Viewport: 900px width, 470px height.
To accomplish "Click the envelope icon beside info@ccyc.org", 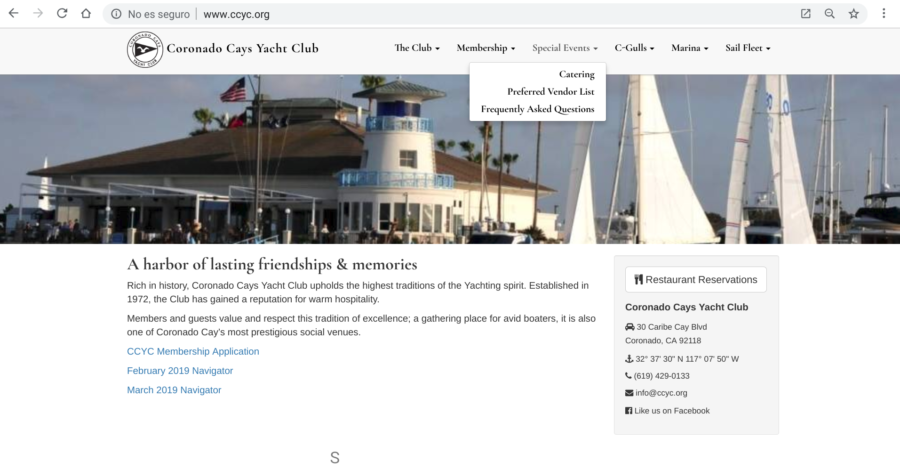I will coord(629,393).
